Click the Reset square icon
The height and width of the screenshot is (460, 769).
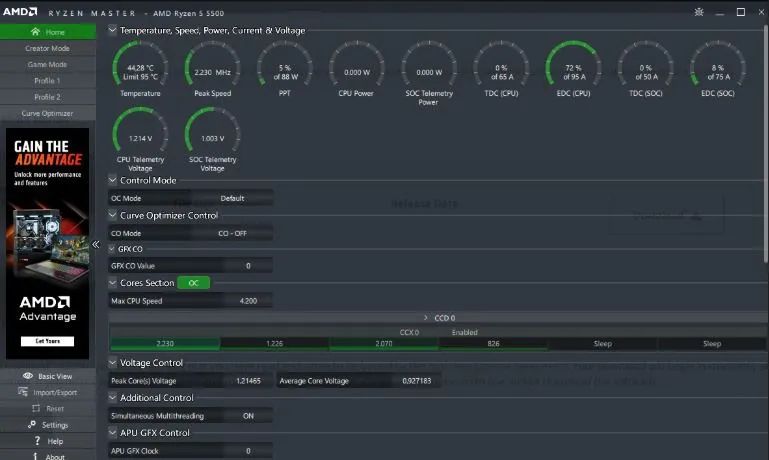pyautogui.click(x=36, y=408)
